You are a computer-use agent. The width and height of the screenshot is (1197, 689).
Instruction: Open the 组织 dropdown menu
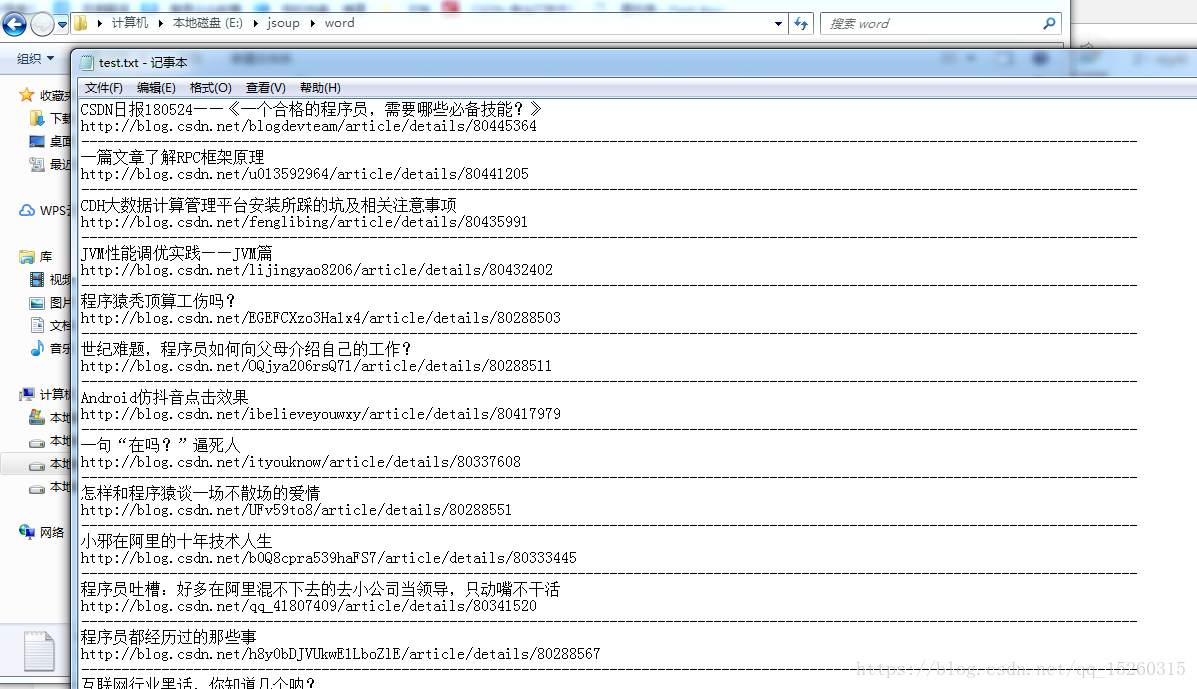pos(36,58)
